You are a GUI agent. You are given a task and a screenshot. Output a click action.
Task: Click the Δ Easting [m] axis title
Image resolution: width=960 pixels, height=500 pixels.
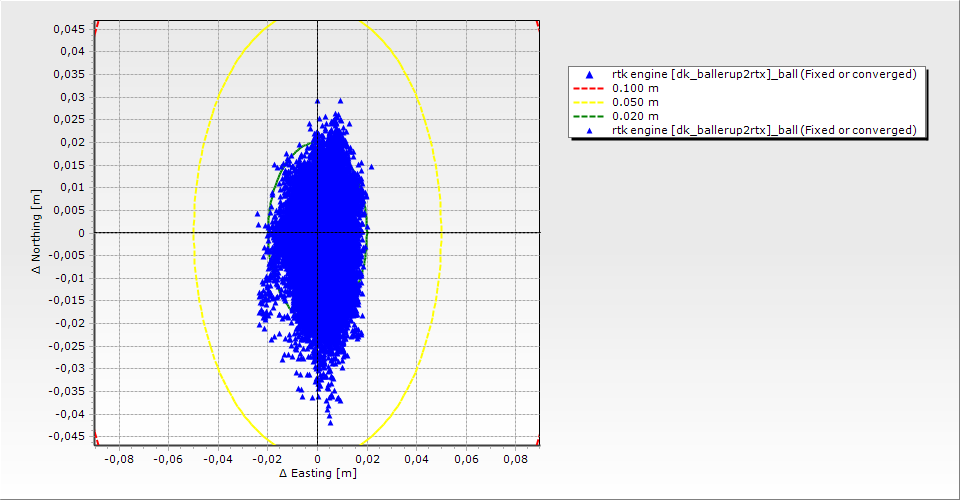point(318,473)
